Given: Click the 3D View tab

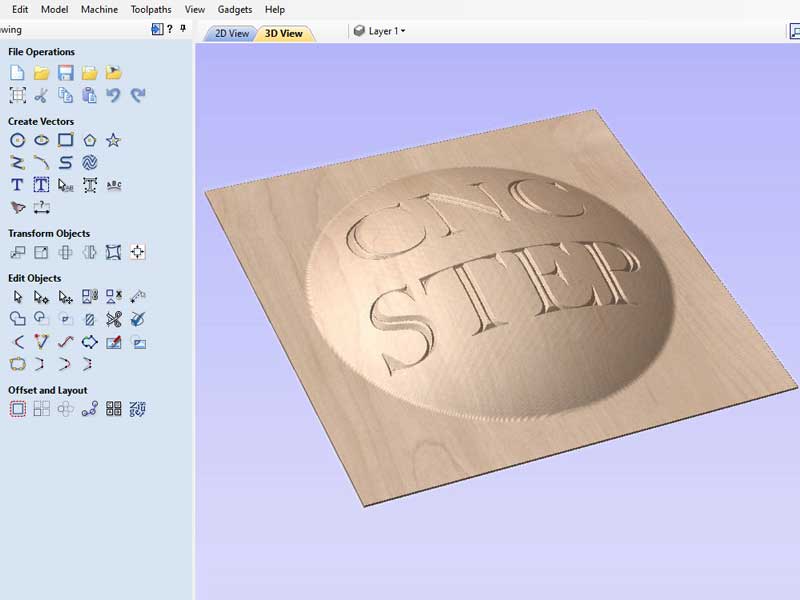Looking at the screenshot, I should click(284, 33).
